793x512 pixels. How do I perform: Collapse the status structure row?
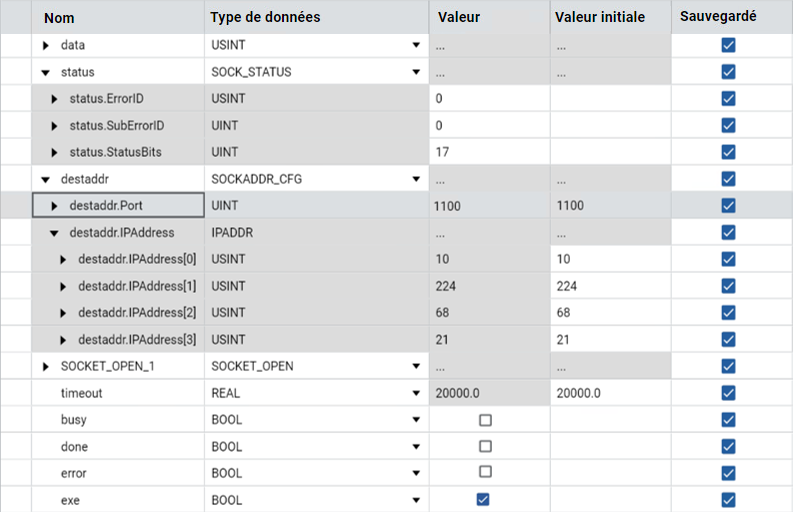click(46, 72)
